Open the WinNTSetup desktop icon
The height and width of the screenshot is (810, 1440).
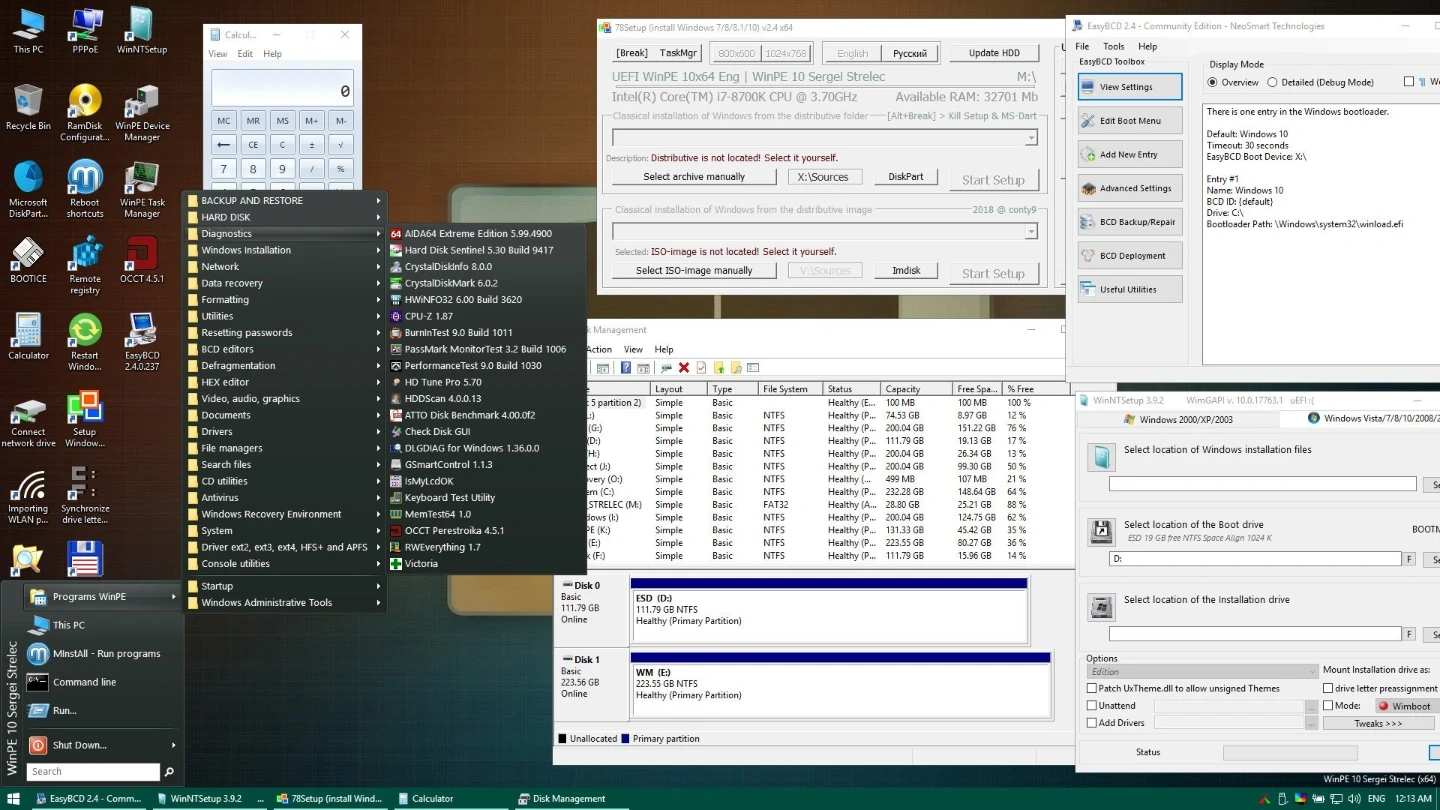(x=142, y=27)
